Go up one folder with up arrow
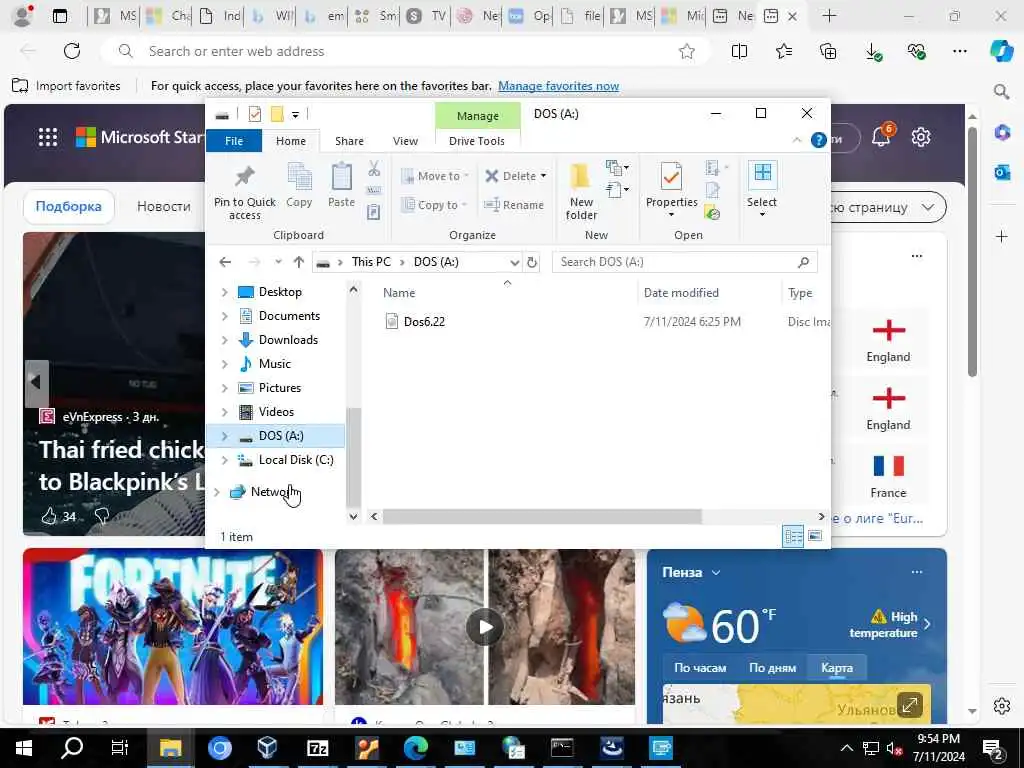This screenshot has height=768, width=1024. coord(298,262)
